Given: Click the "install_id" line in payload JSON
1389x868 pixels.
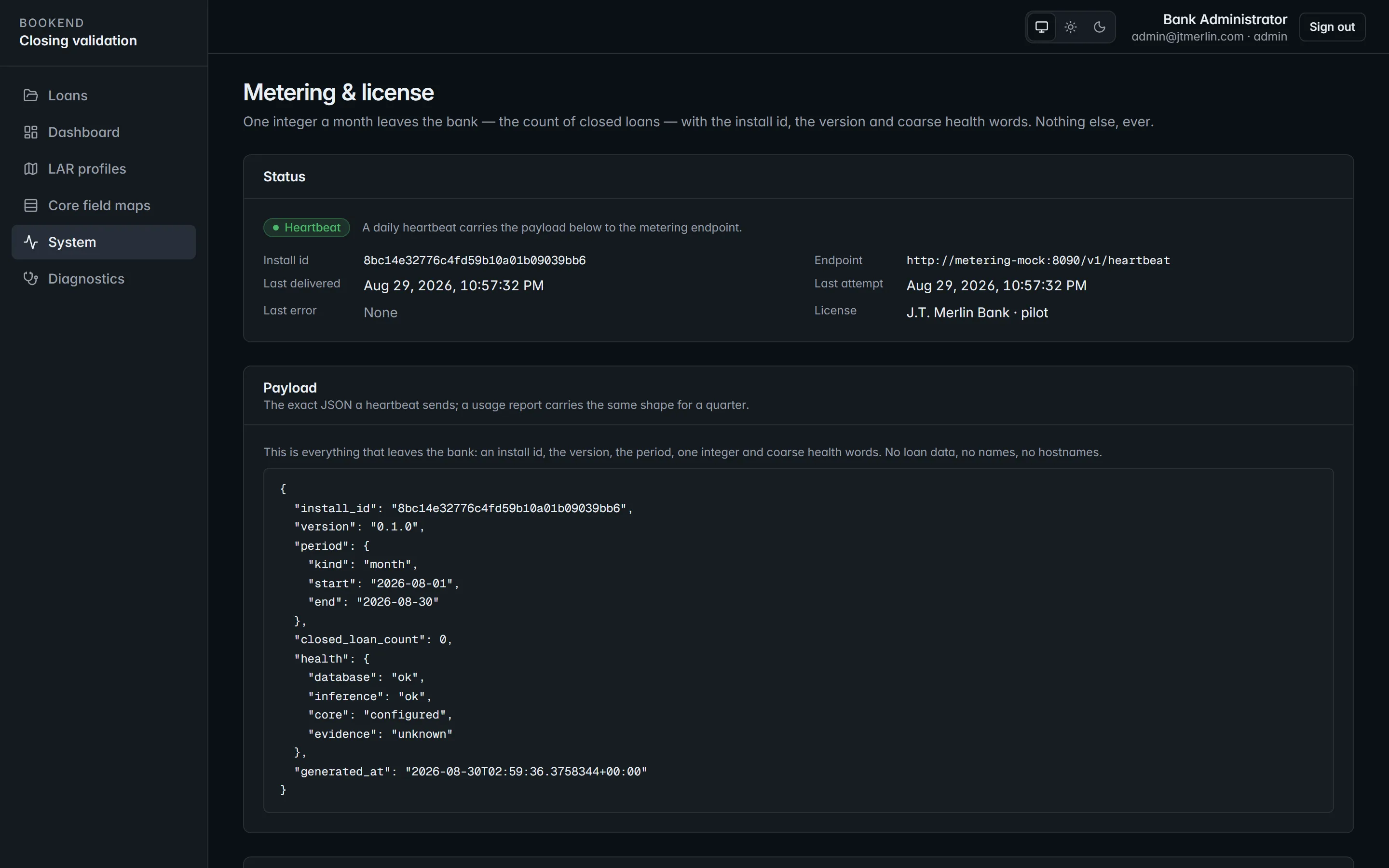Looking at the screenshot, I should click(x=463, y=509).
